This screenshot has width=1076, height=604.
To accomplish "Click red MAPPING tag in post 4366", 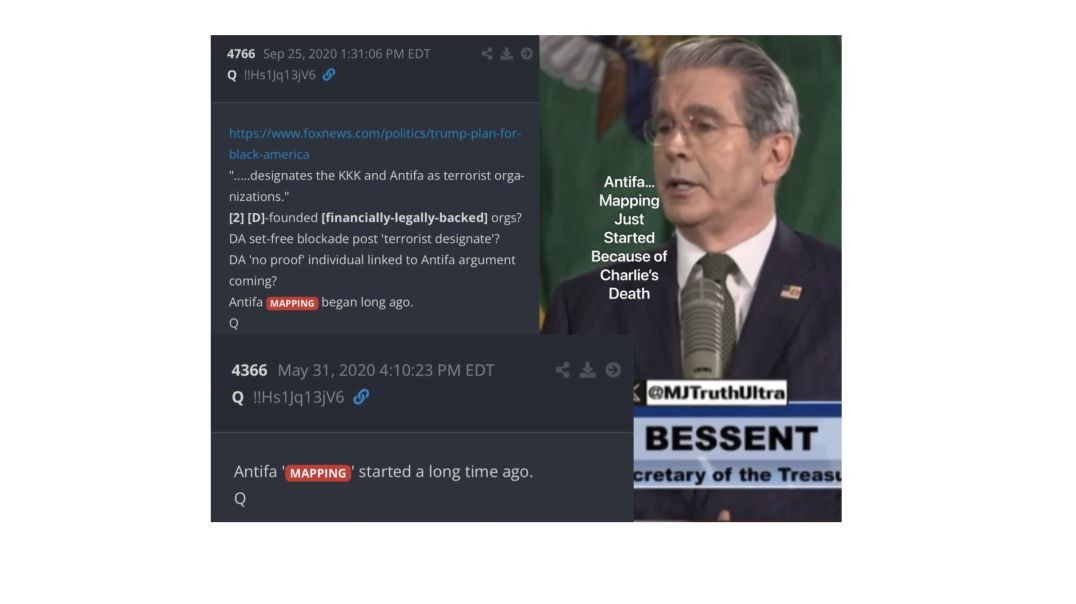I will (x=318, y=473).
